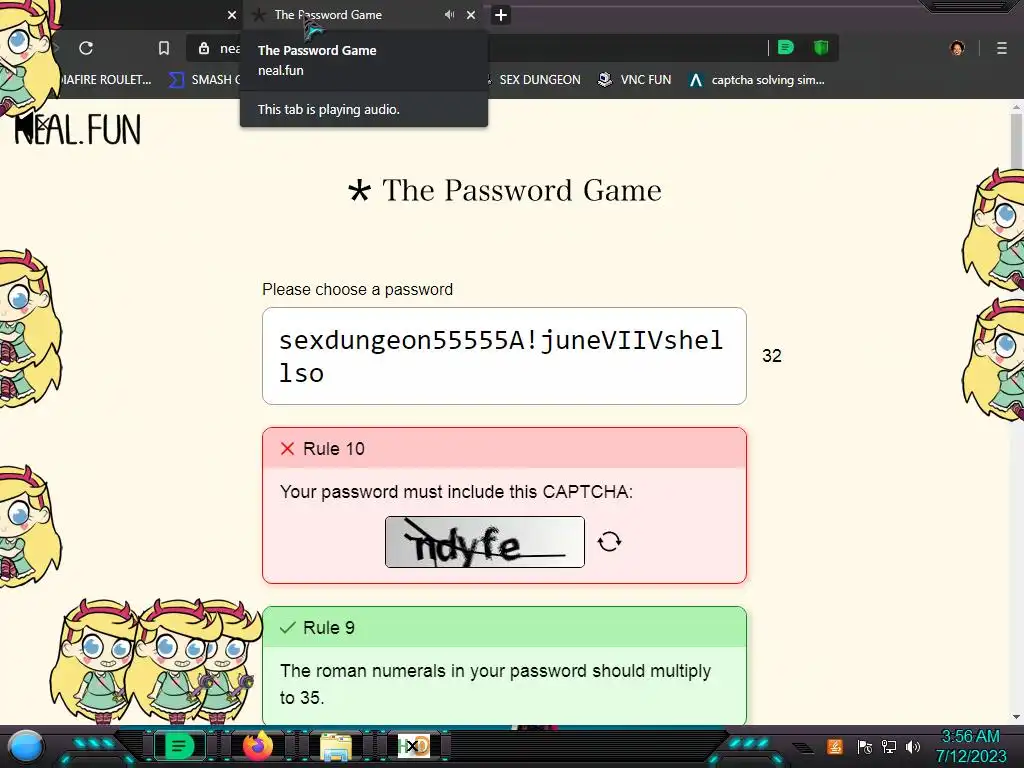1024x768 pixels.
Task: Close The Password Game tab
Action: click(471, 15)
